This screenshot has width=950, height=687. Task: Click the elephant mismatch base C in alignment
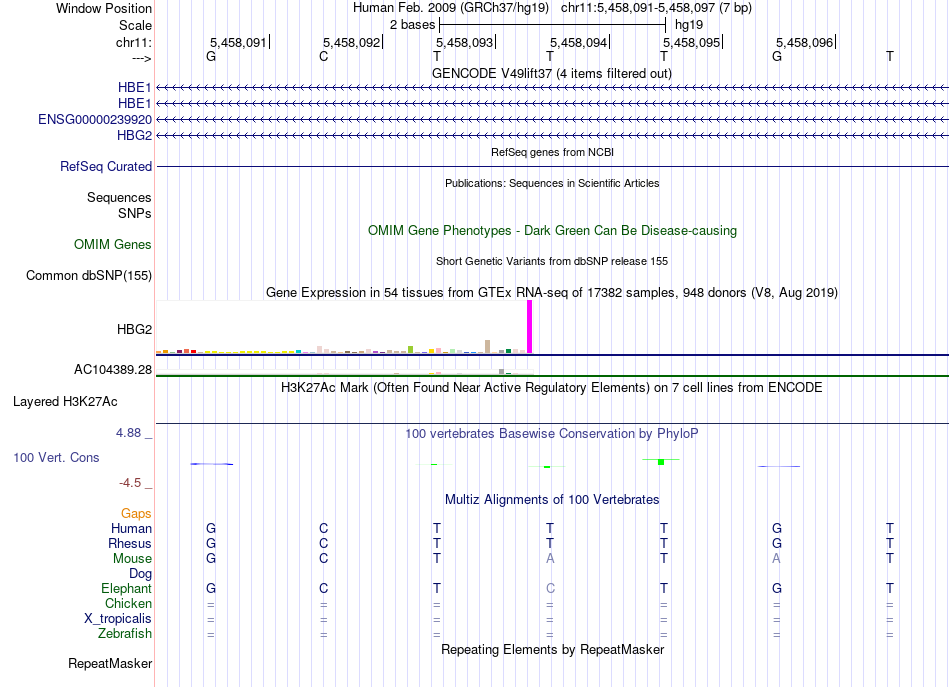coord(550,589)
